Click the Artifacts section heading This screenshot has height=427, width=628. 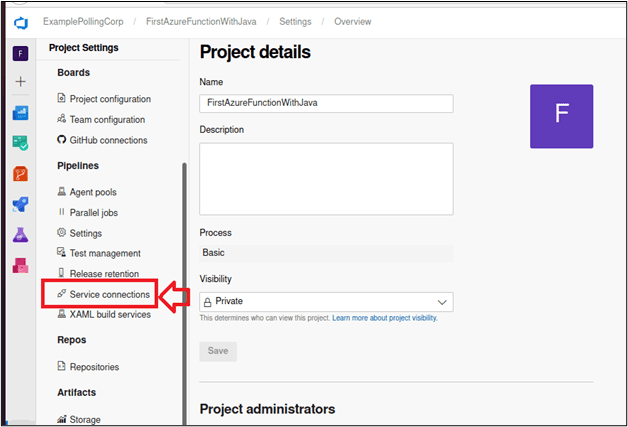click(x=76, y=393)
